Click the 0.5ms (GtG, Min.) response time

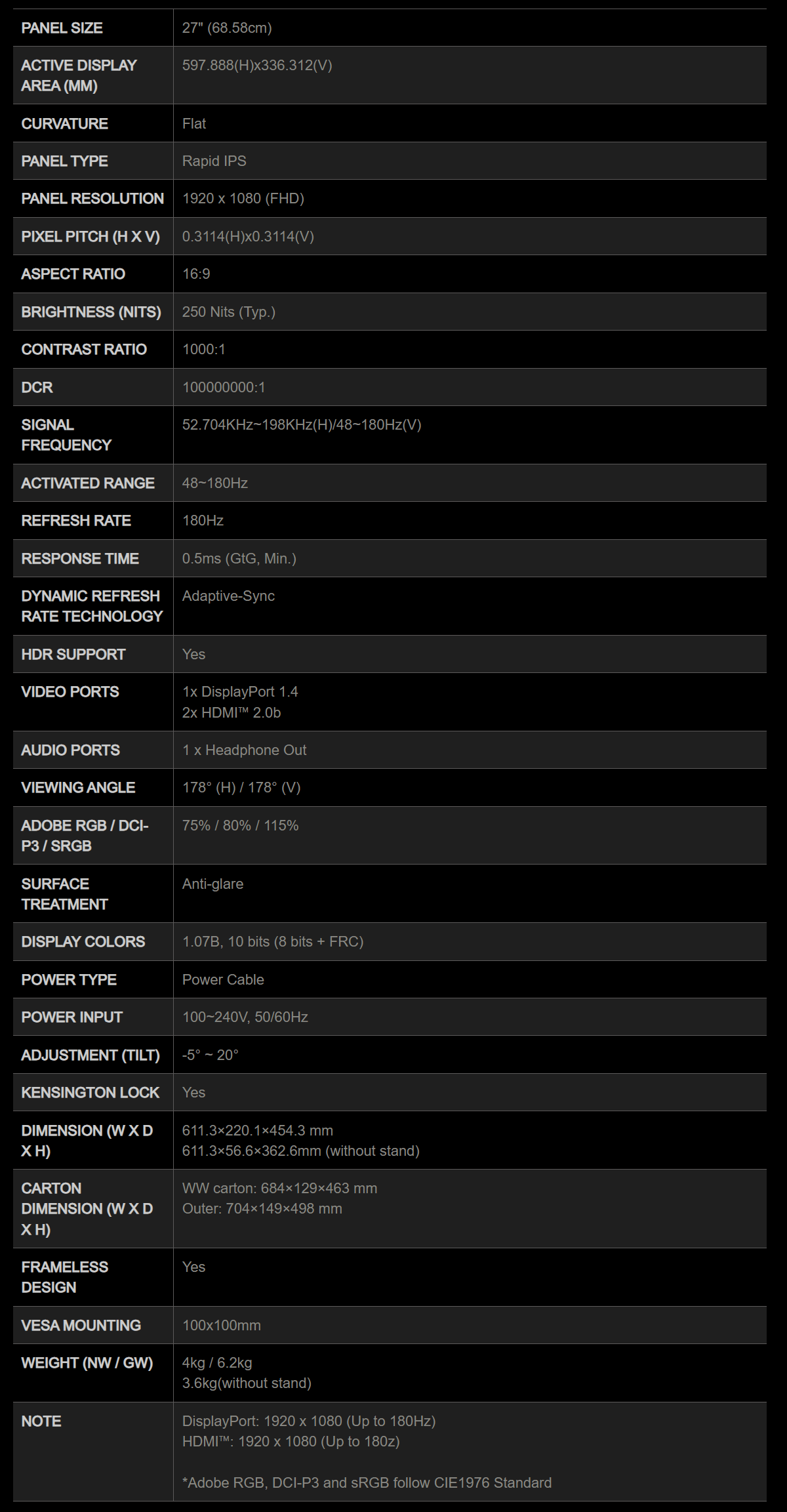tap(239, 559)
